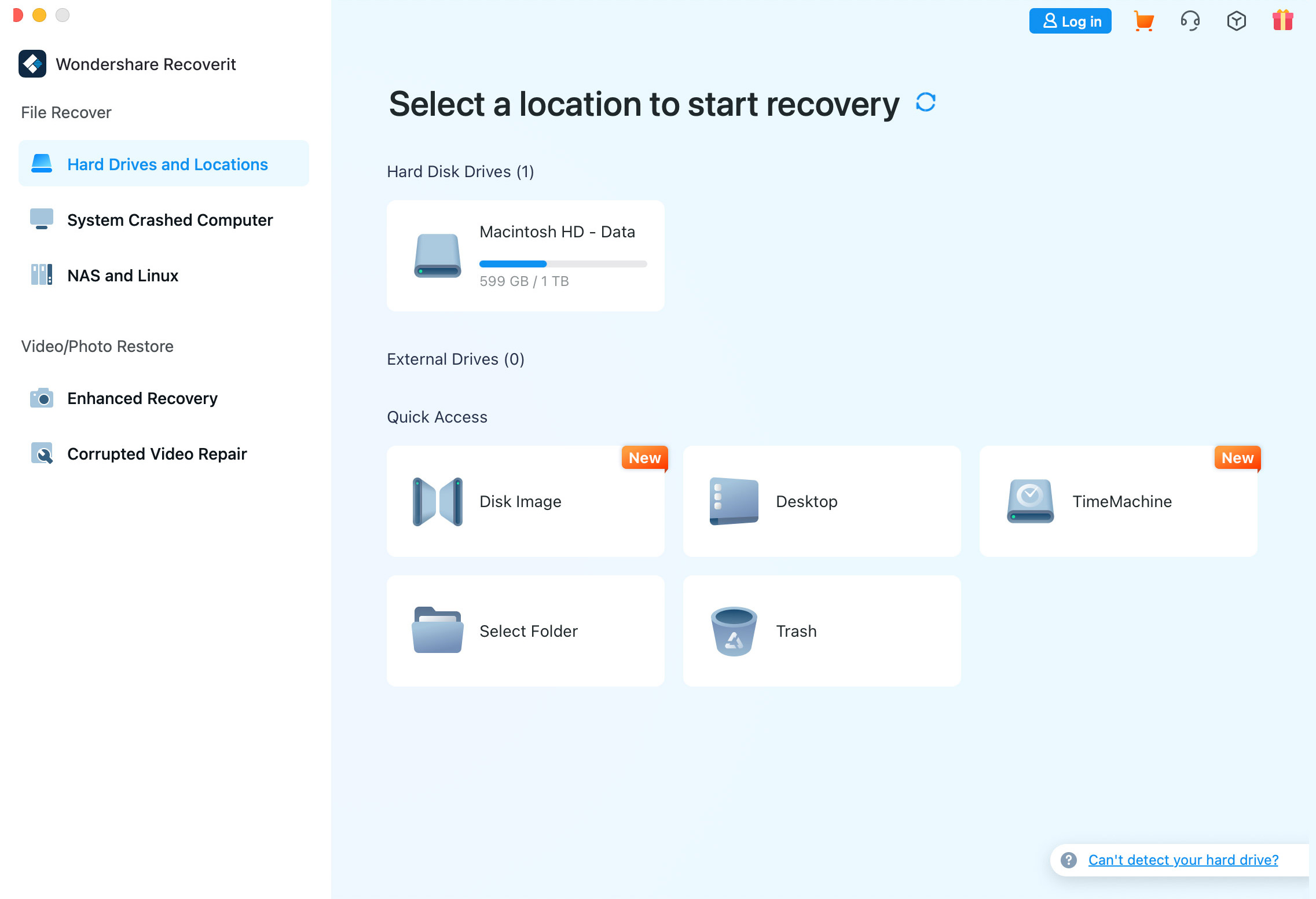The width and height of the screenshot is (1316, 899).
Task: Refresh the drive list
Action: point(925,102)
